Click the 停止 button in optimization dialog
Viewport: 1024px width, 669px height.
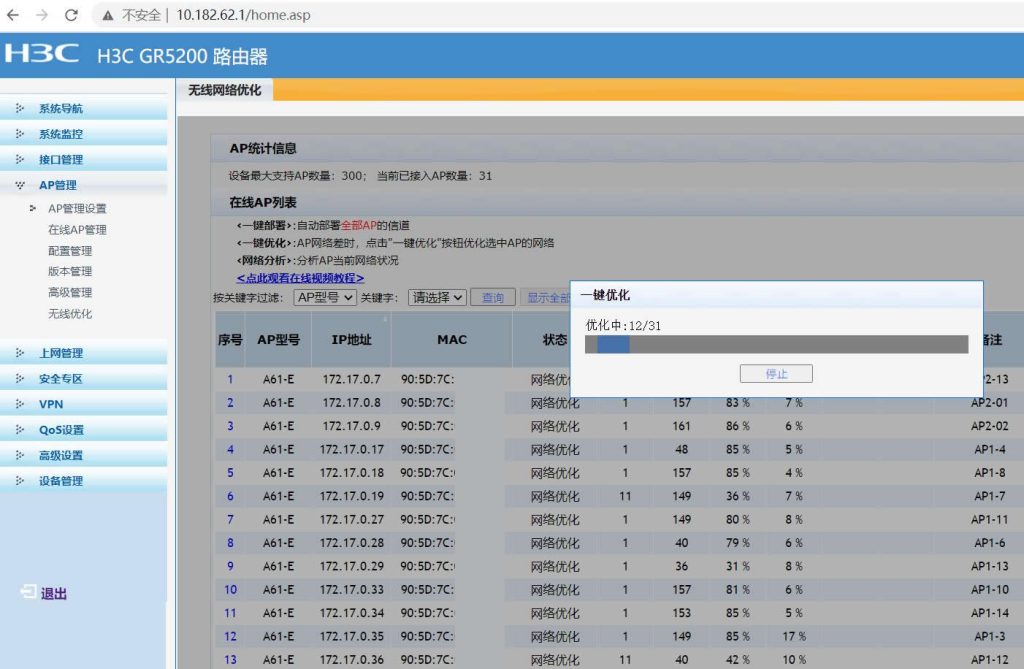coord(776,374)
